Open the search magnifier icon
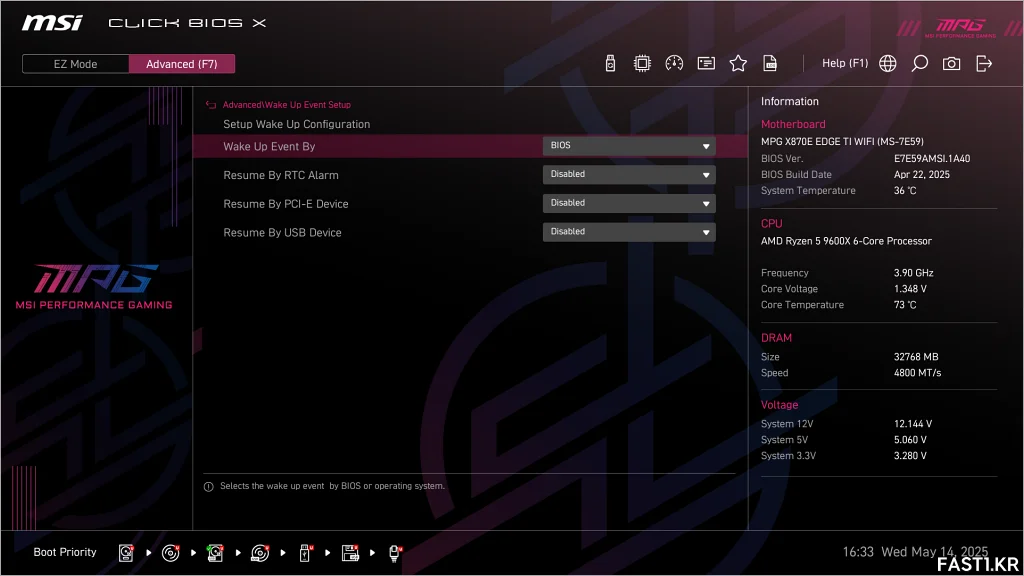 point(920,63)
